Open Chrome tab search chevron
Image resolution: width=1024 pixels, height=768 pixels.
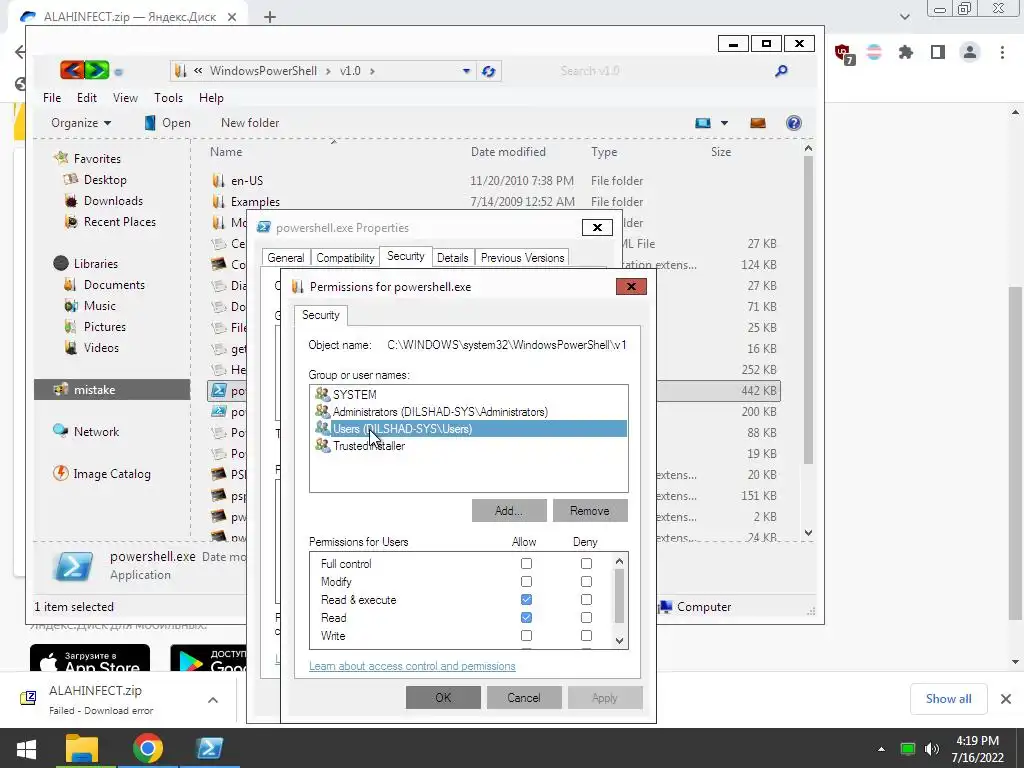[904, 16]
